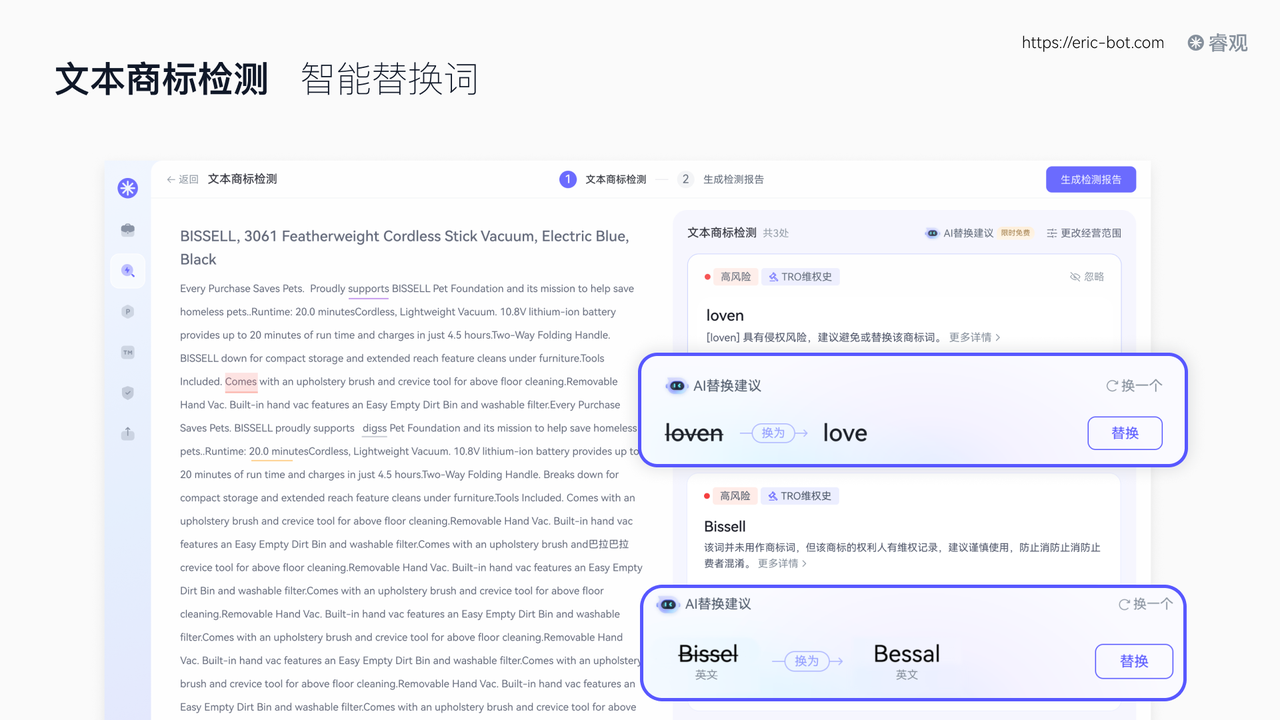Click suggested word Bessal
Screen dimensions: 1280x720
tap(907, 654)
